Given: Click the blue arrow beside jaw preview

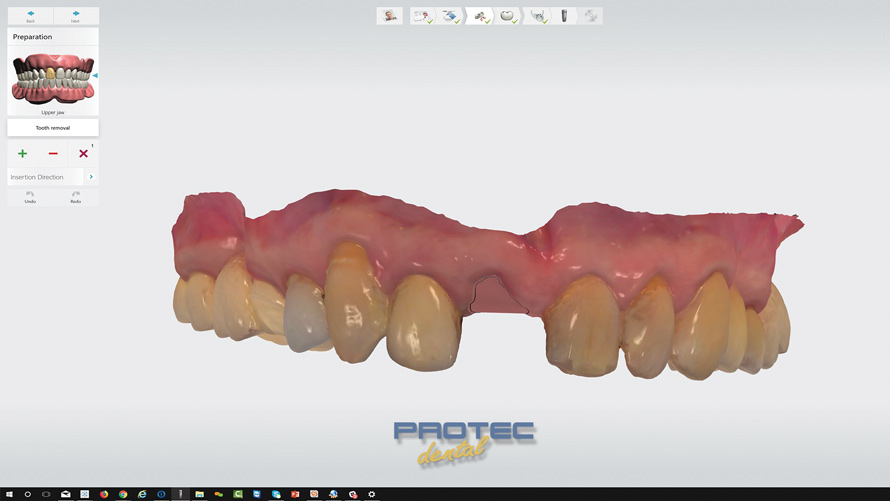Looking at the screenshot, I should [x=95, y=75].
